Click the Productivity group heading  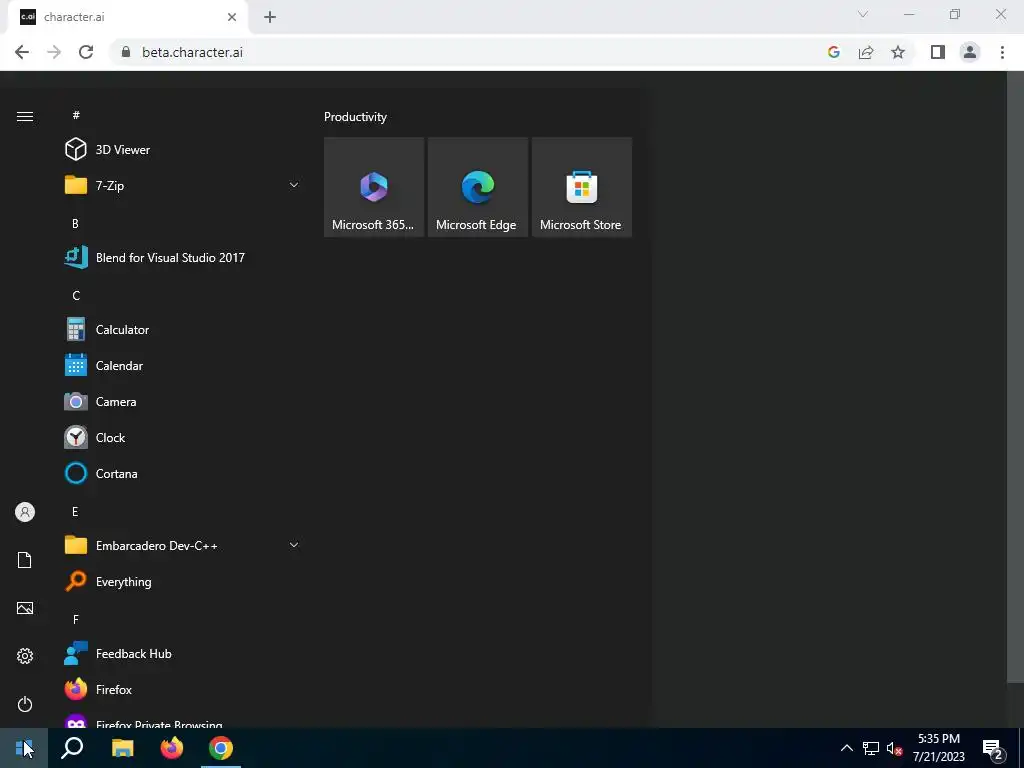point(355,117)
